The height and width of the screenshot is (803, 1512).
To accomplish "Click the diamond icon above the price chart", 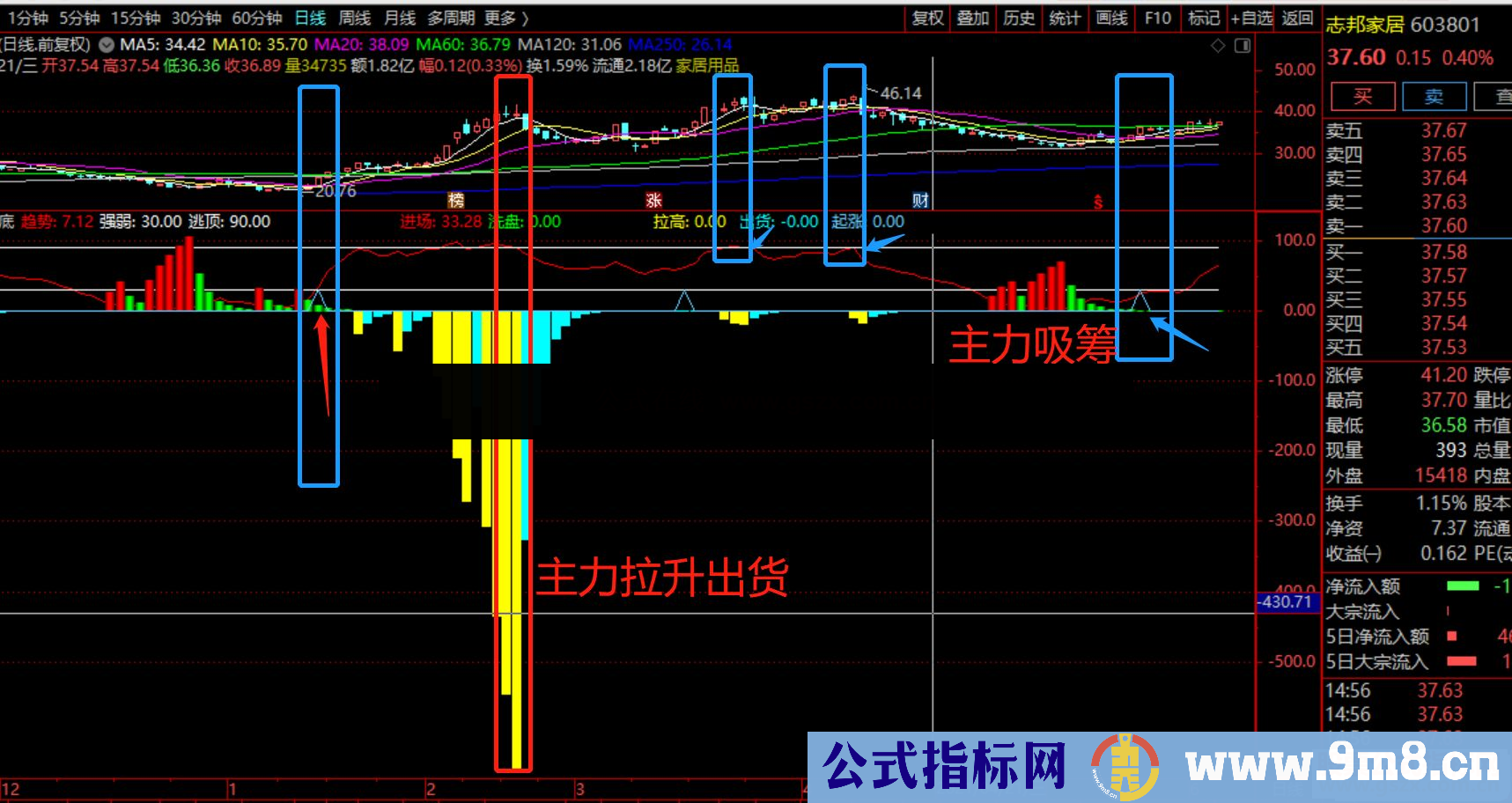I will click(x=1218, y=45).
